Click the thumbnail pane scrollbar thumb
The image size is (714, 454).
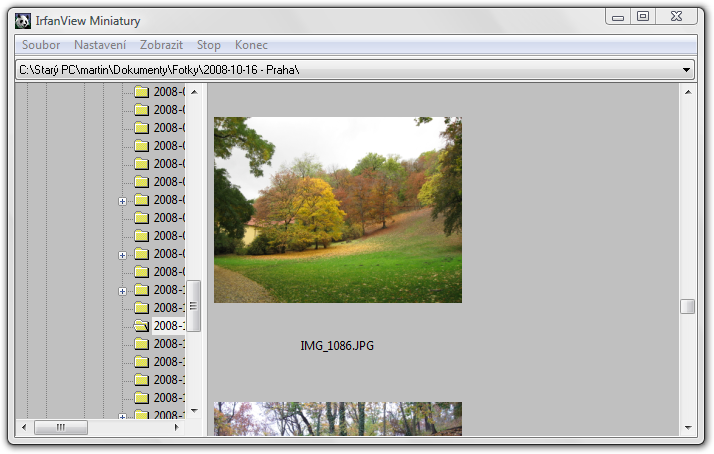(688, 306)
